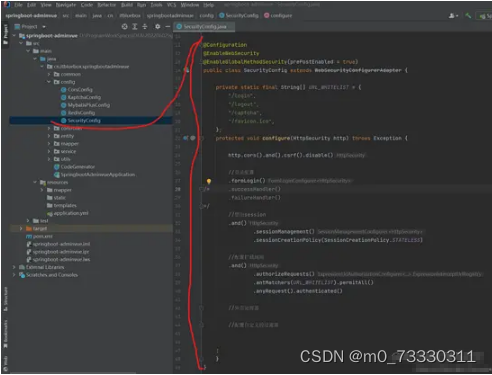
Task: Click the IntelliJ IDEA application logo
Action: click(x=6, y=5)
